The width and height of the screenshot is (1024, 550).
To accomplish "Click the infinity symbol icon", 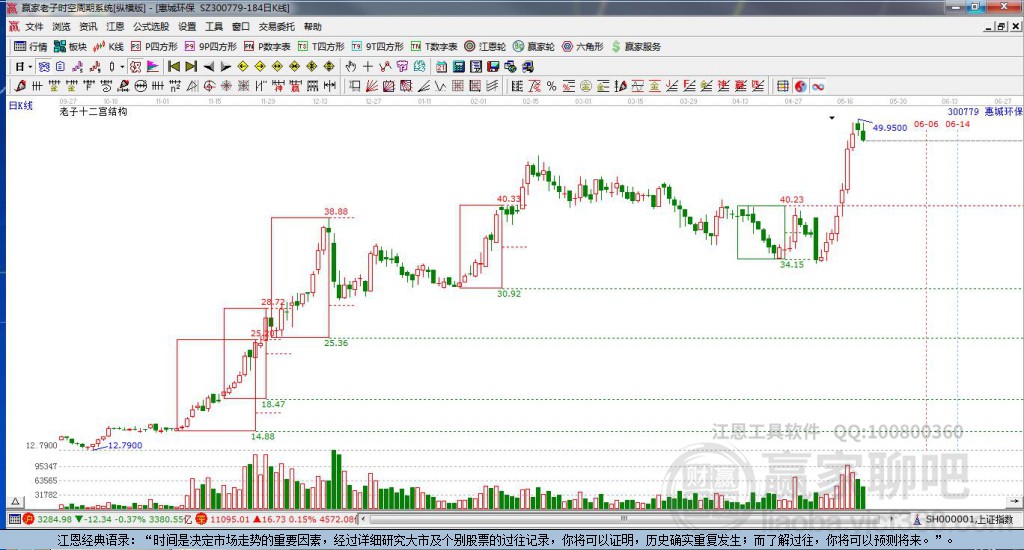I will [x=818, y=86].
